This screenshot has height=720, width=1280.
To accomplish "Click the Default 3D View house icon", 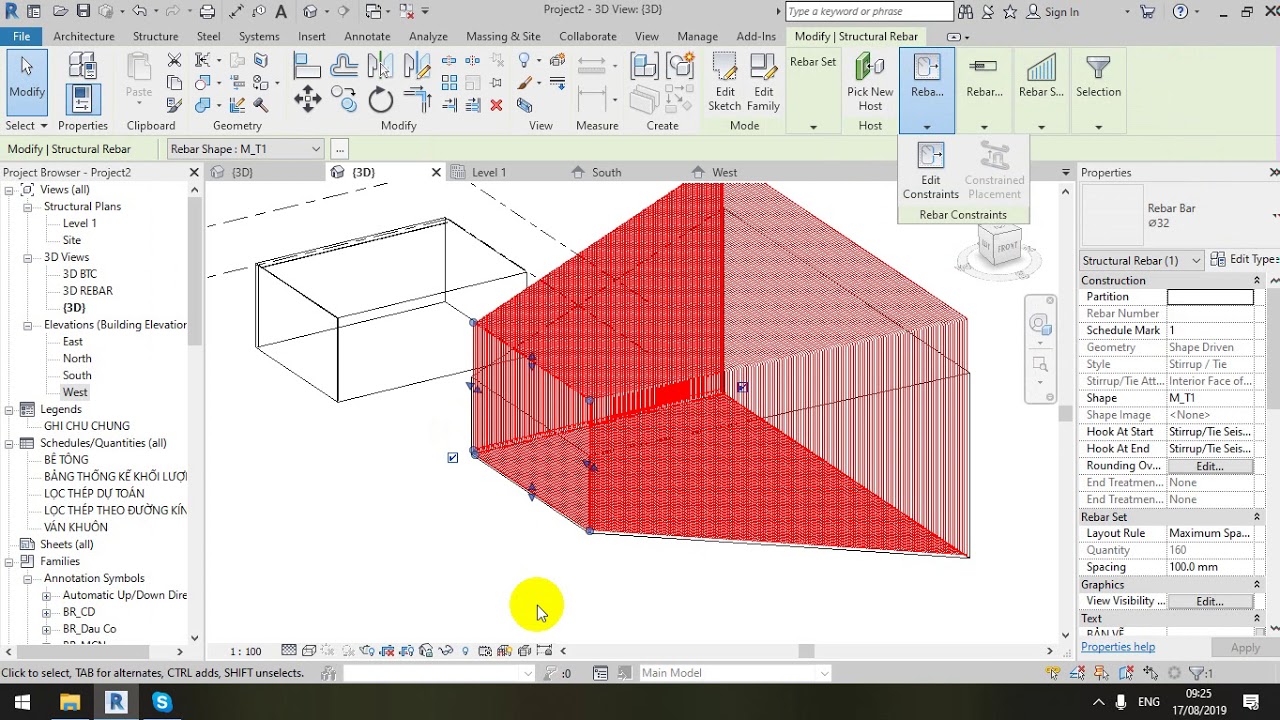I will 311,12.
